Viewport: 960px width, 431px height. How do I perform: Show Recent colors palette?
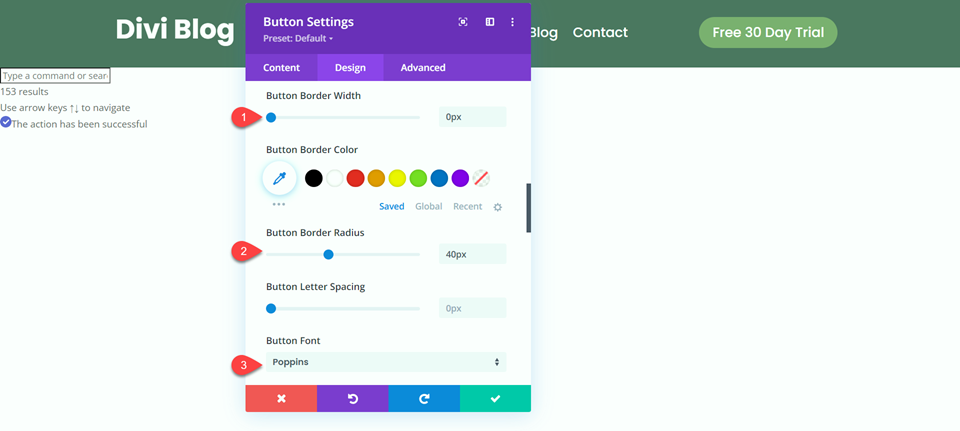click(468, 206)
